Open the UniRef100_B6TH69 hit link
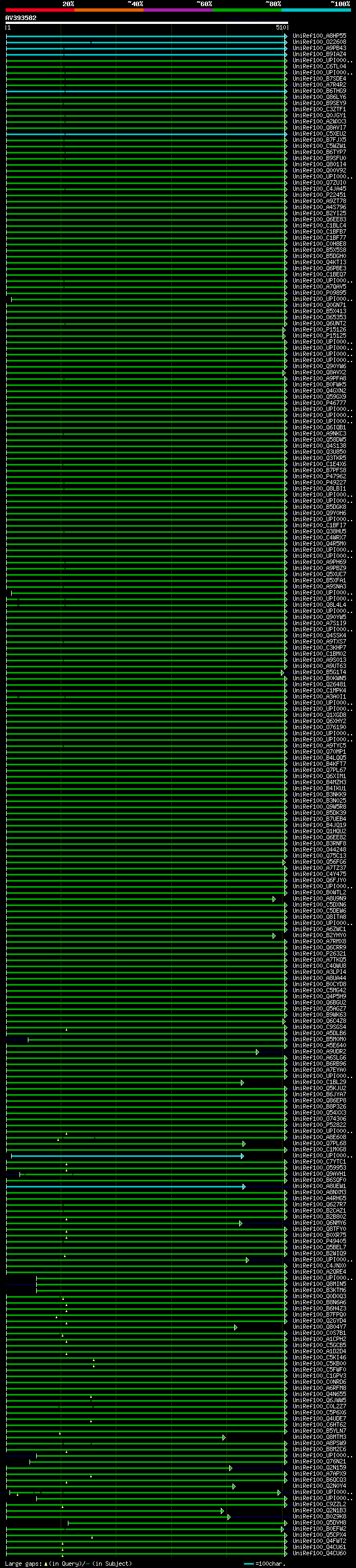The image size is (356, 1568). pyautogui.click(x=319, y=91)
